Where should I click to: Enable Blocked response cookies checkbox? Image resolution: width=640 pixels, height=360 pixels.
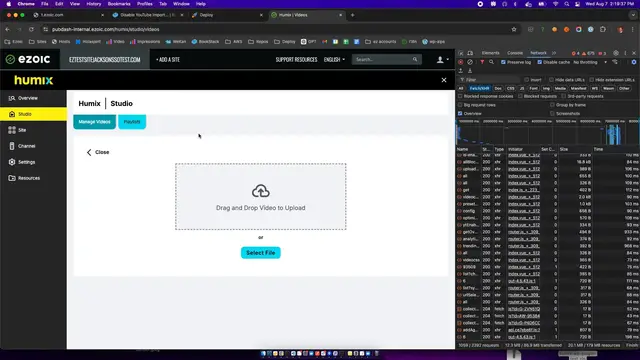tap(460, 96)
